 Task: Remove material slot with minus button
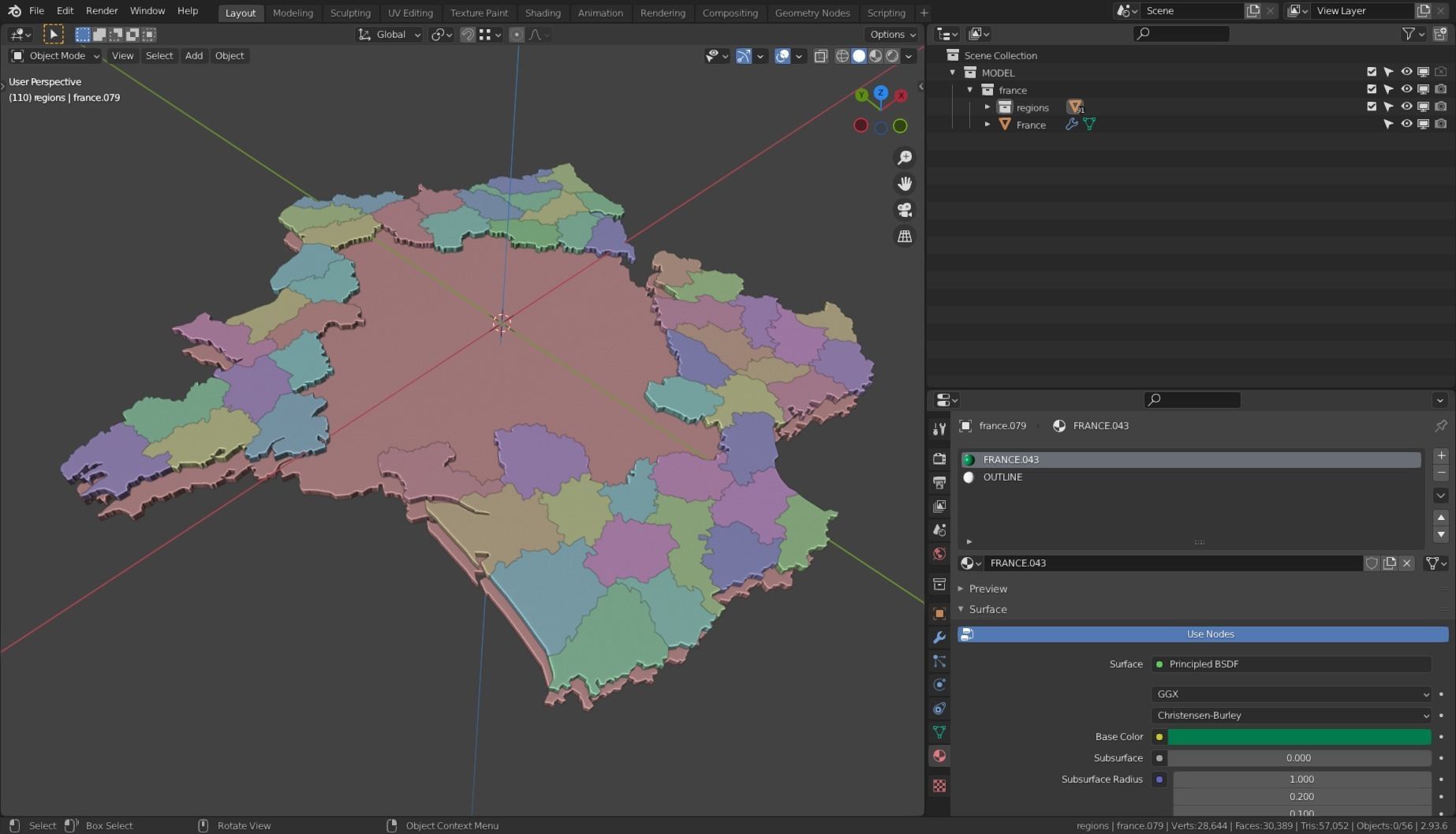(1441, 473)
